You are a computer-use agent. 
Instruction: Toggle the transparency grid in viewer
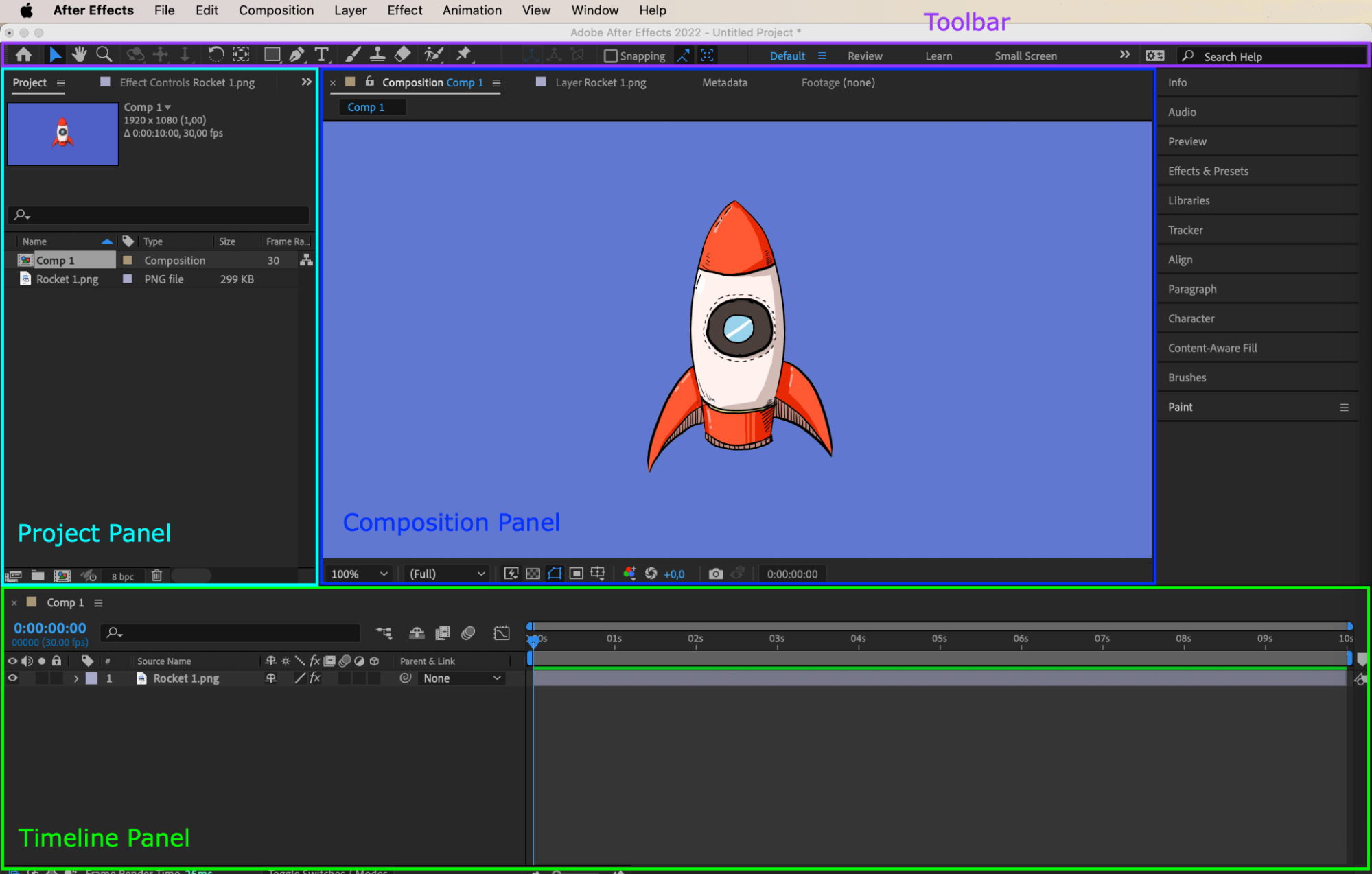click(x=533, y=574)
